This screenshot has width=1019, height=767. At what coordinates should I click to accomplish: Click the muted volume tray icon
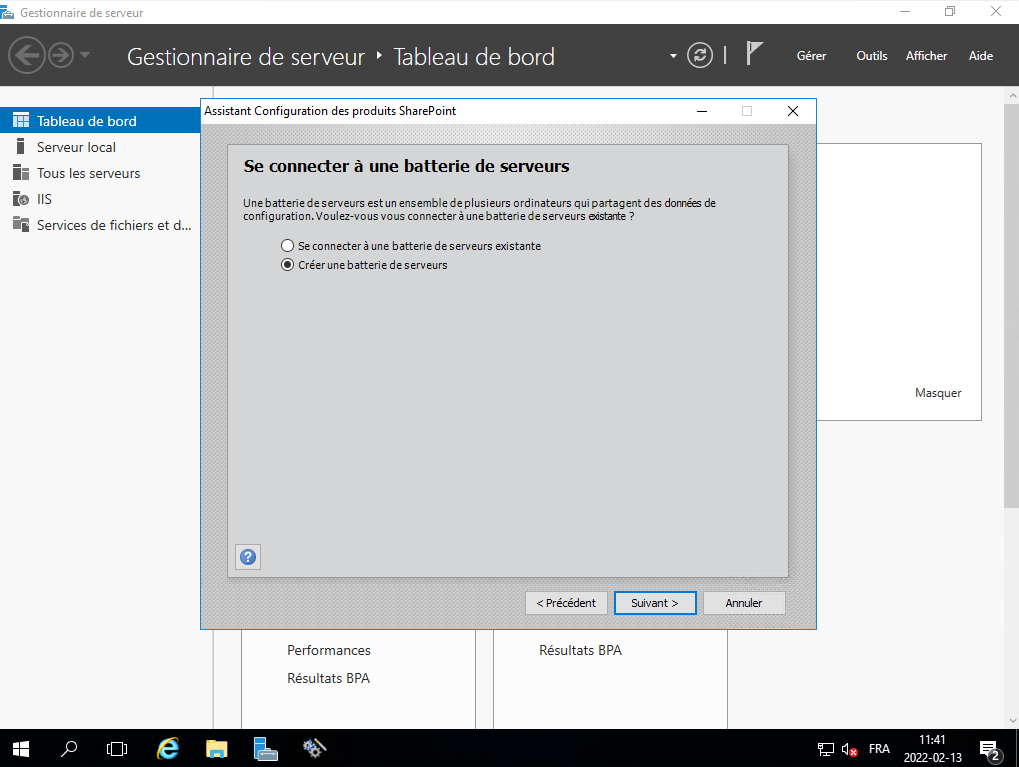click(849, 749)
